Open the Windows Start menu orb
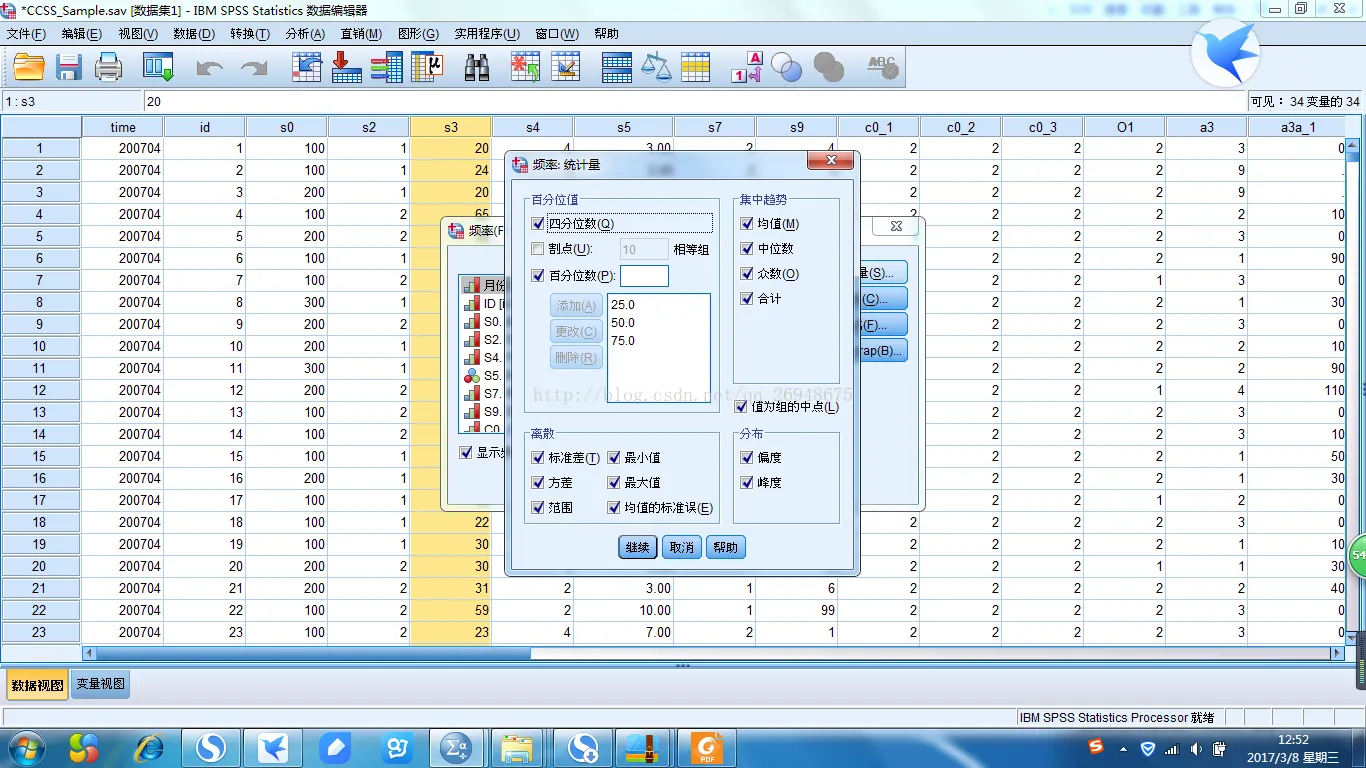The image size is (1366, 768). [x=25, y=747]
